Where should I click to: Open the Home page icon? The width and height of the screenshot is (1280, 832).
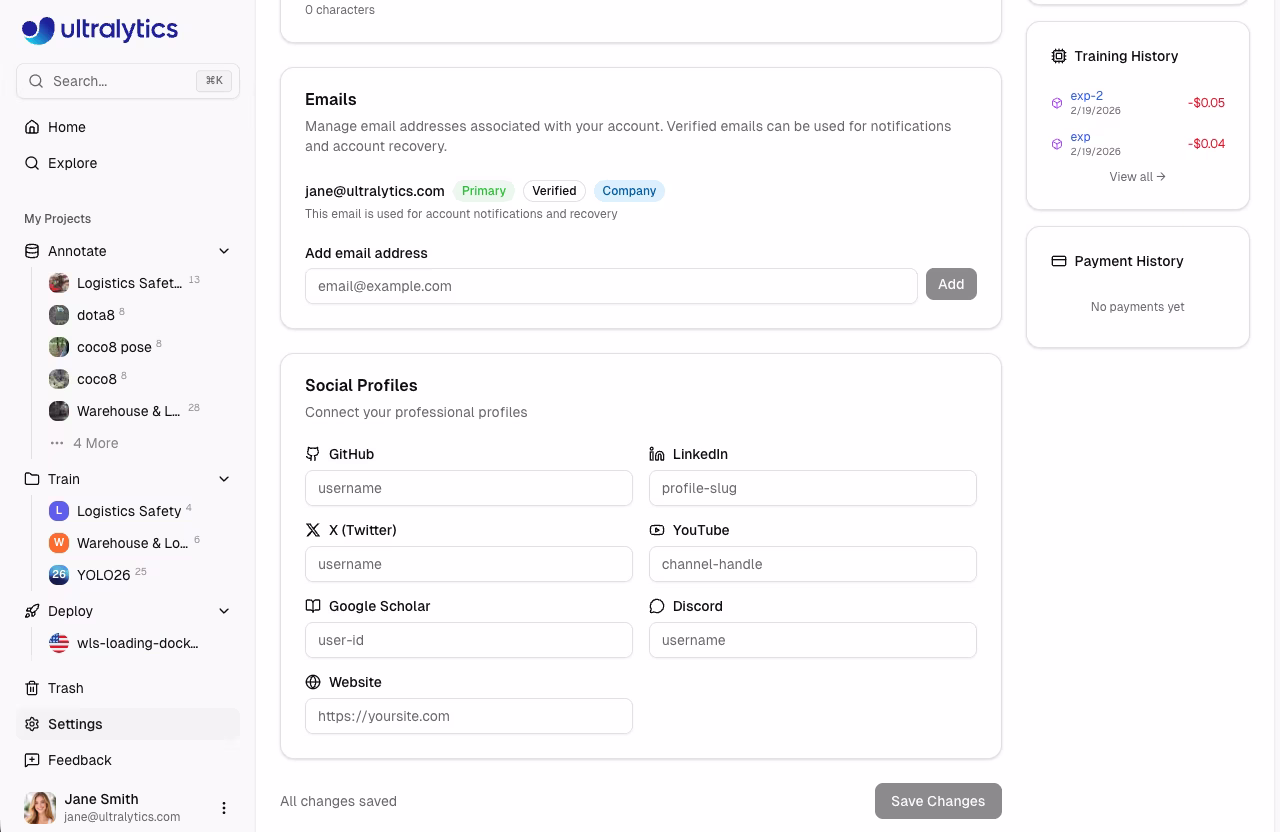point(32,127)
